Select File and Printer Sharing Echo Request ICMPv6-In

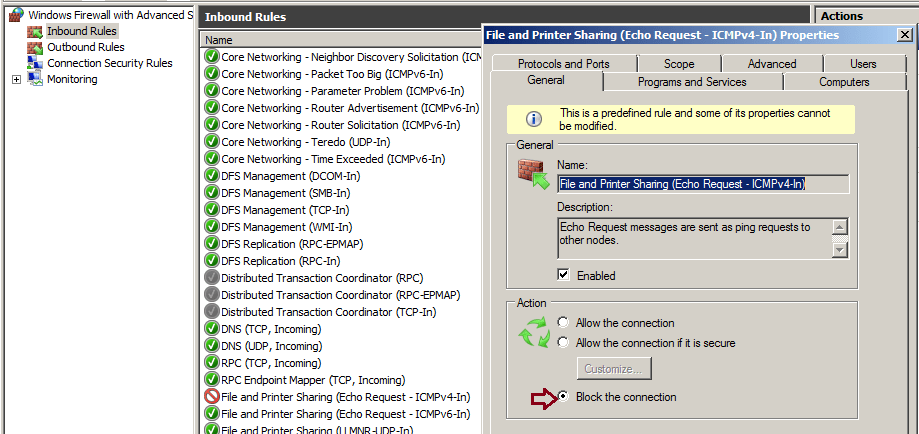345,414
